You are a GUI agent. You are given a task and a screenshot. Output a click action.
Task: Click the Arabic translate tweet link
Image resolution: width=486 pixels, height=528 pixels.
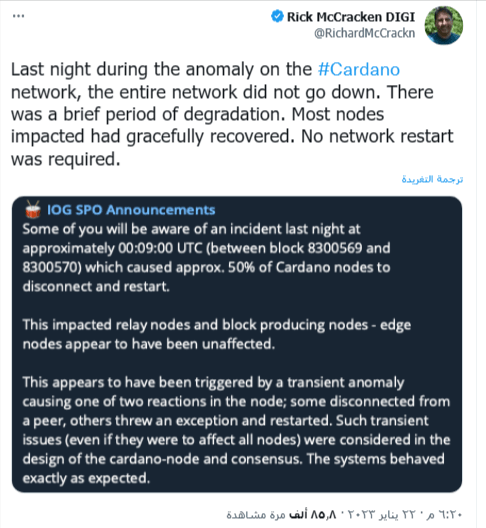click(x=432, y=179)
